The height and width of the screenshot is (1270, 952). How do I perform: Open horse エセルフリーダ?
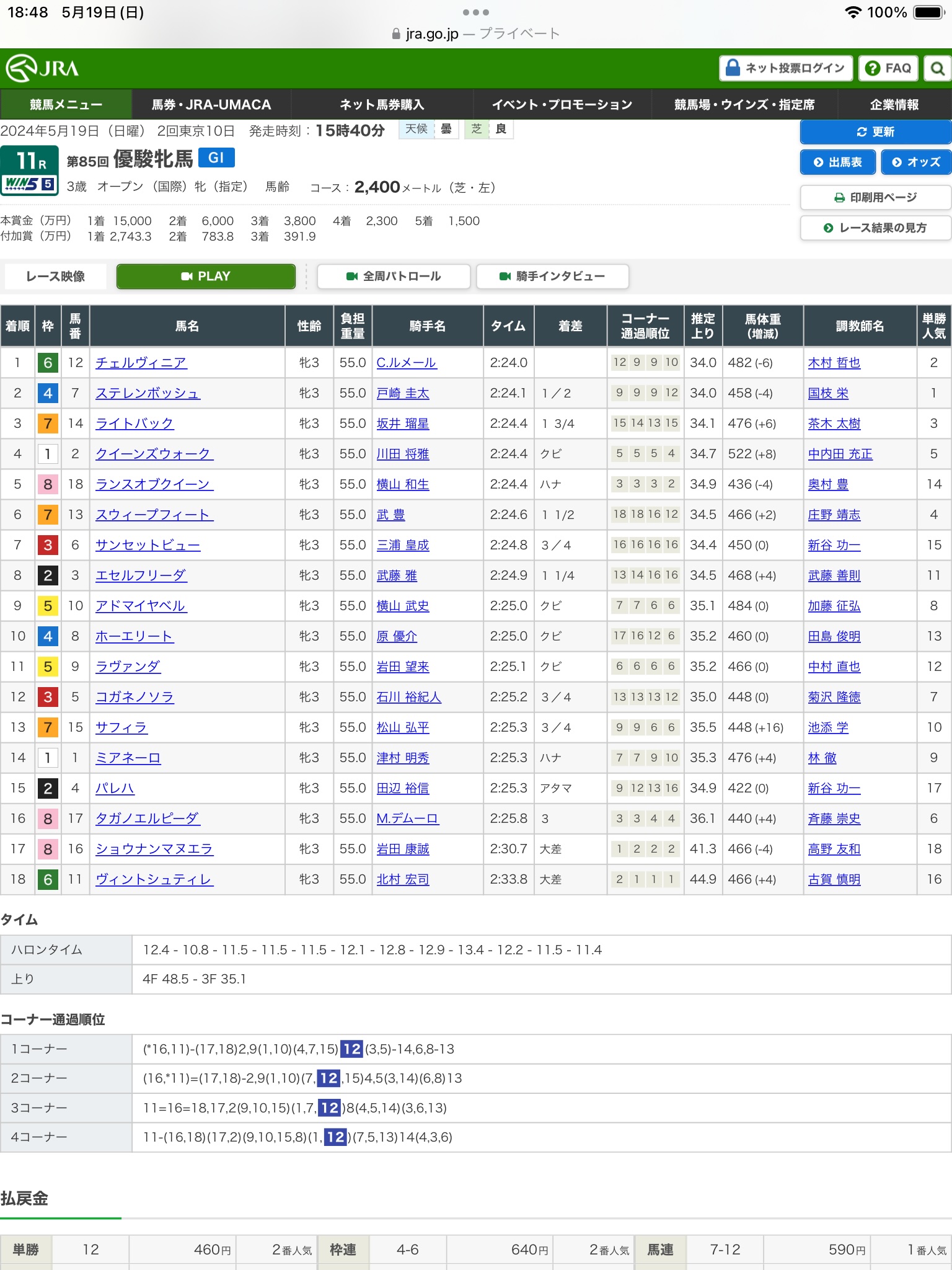click(141, 575)
